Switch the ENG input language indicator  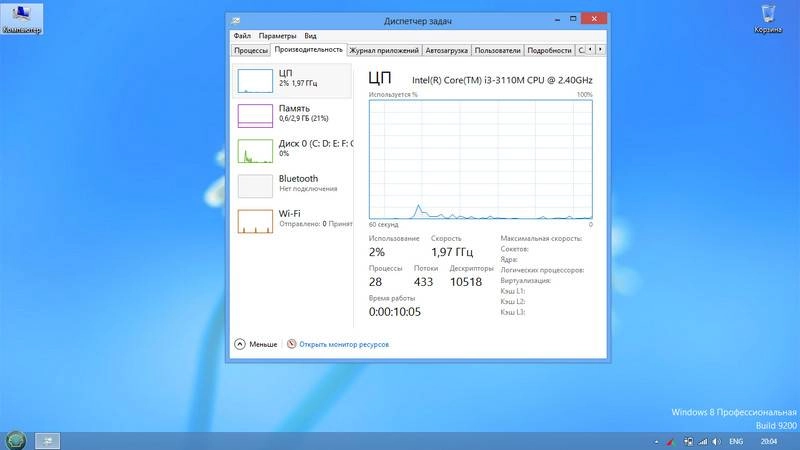point(736,442)
